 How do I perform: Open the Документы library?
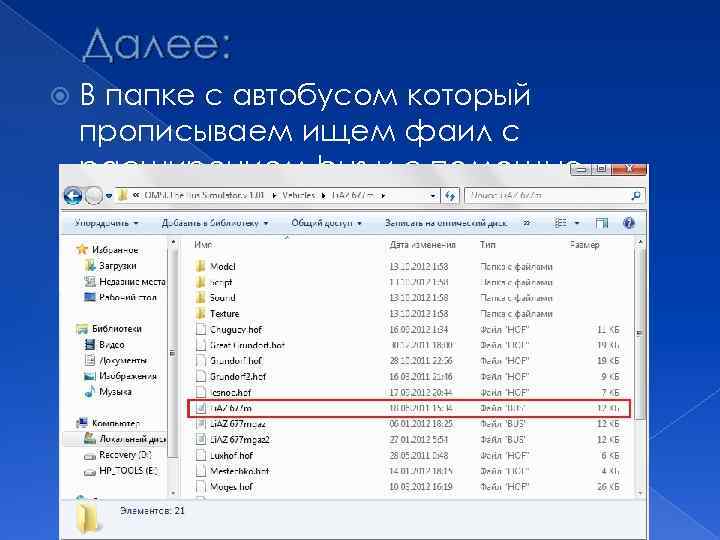pyautogui.click(x=116, y=360)
